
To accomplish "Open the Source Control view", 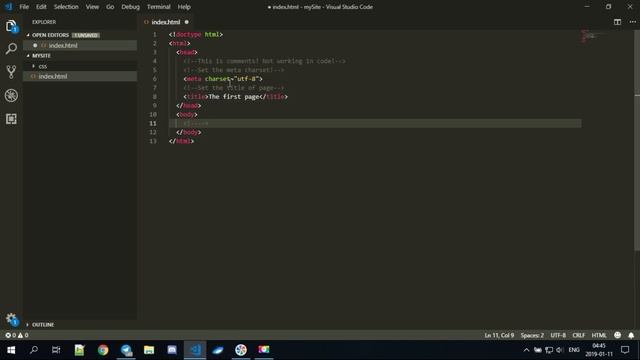I will pos(11,72).
